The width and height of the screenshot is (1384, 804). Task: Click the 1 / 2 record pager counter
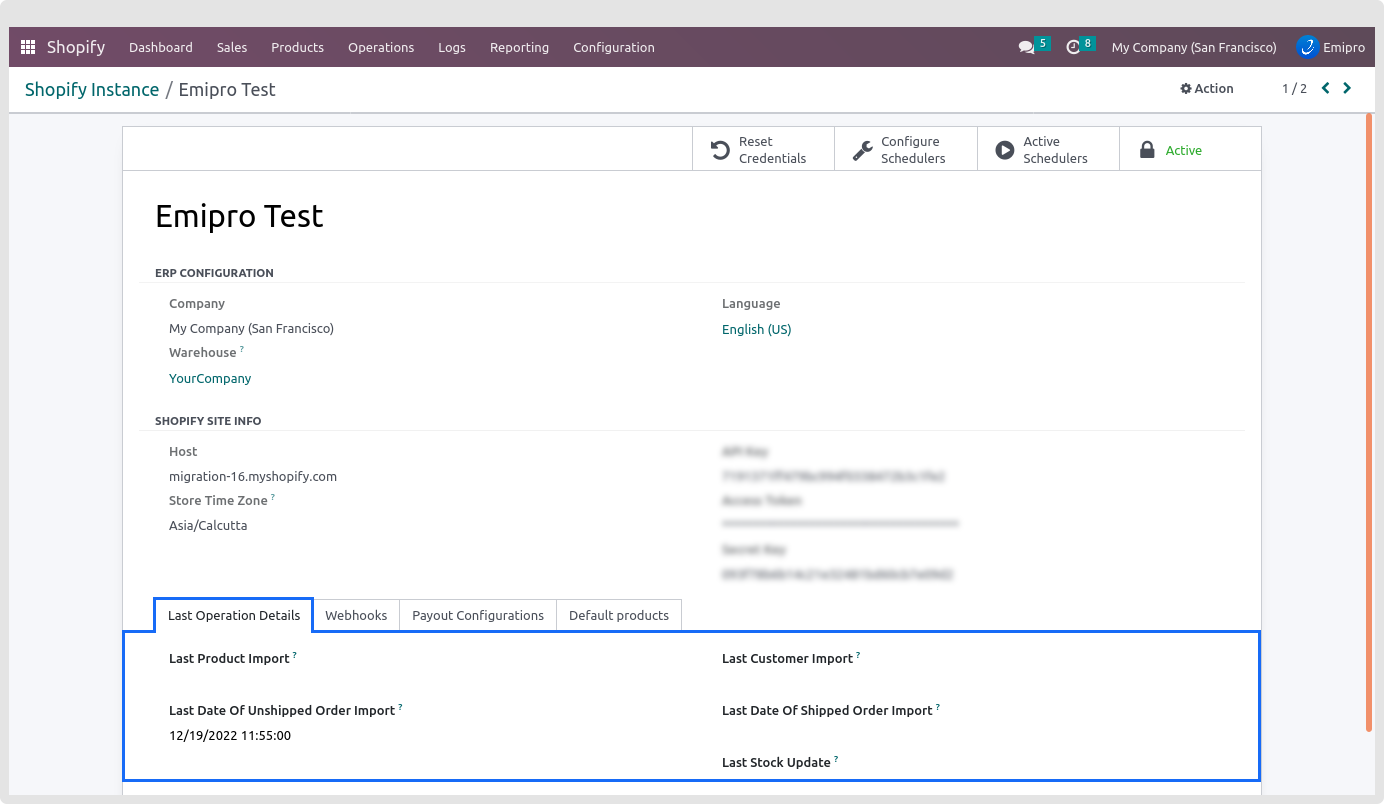point(1294,88)
